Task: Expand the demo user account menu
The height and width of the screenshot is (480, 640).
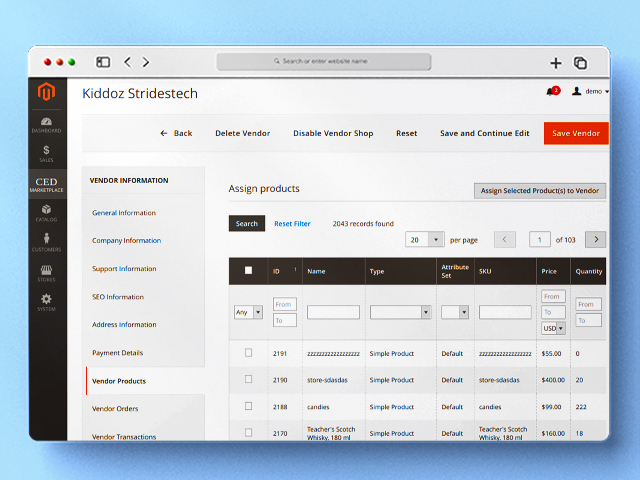Action: pos(590,91)
